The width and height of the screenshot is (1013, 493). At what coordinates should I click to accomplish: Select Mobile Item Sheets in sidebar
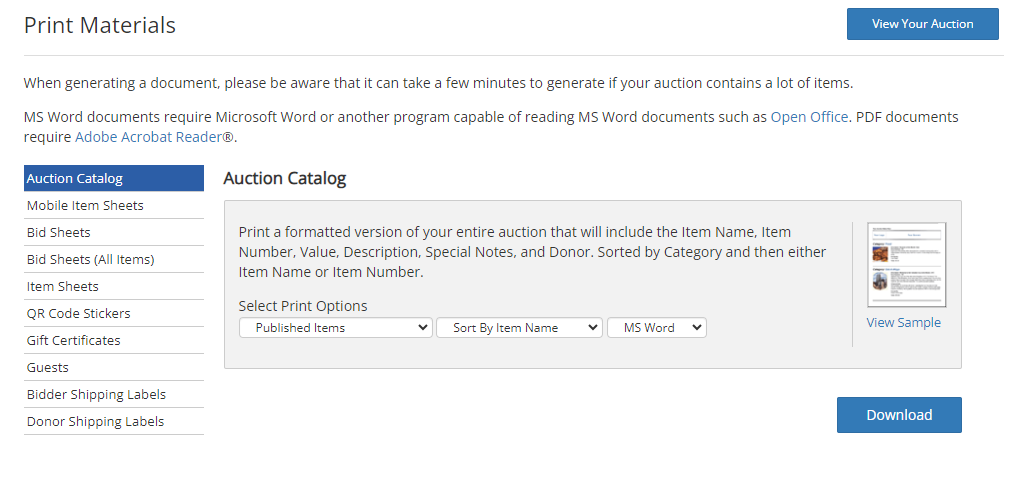pyautogui.click(x=114, y=205)
